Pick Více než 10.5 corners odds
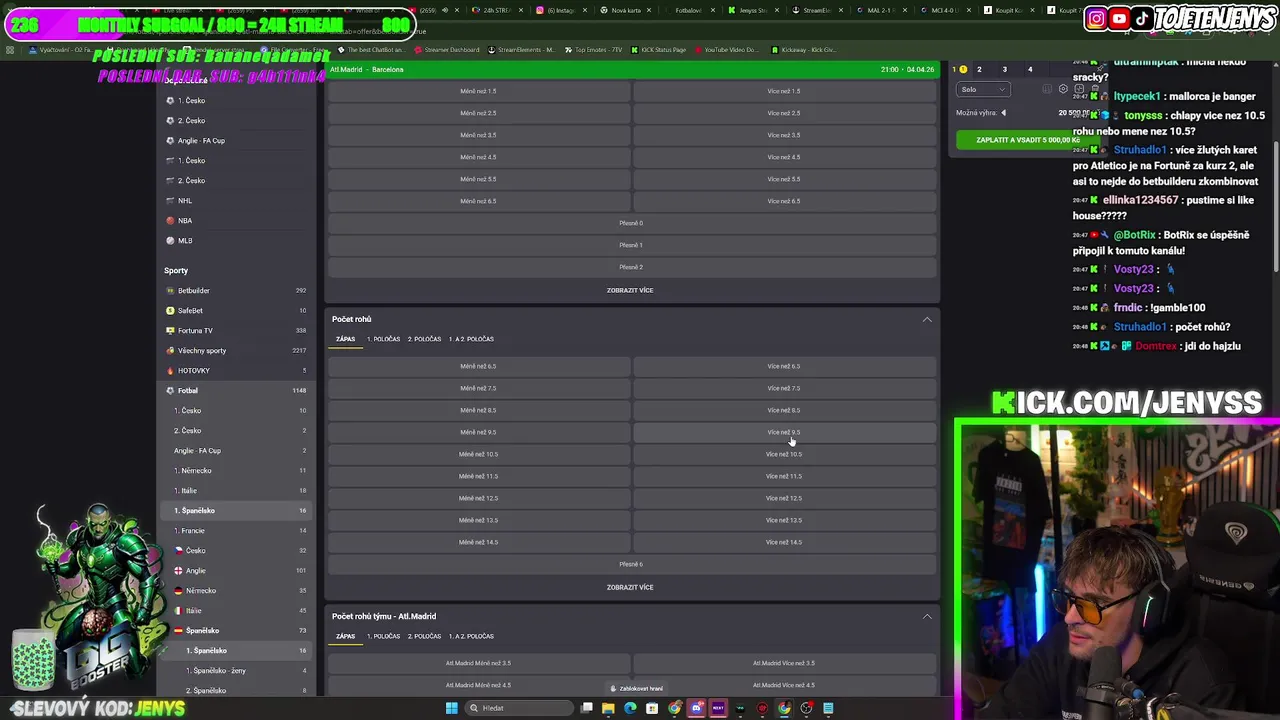The image size is (1280, 720). click(x=784, y=454)
